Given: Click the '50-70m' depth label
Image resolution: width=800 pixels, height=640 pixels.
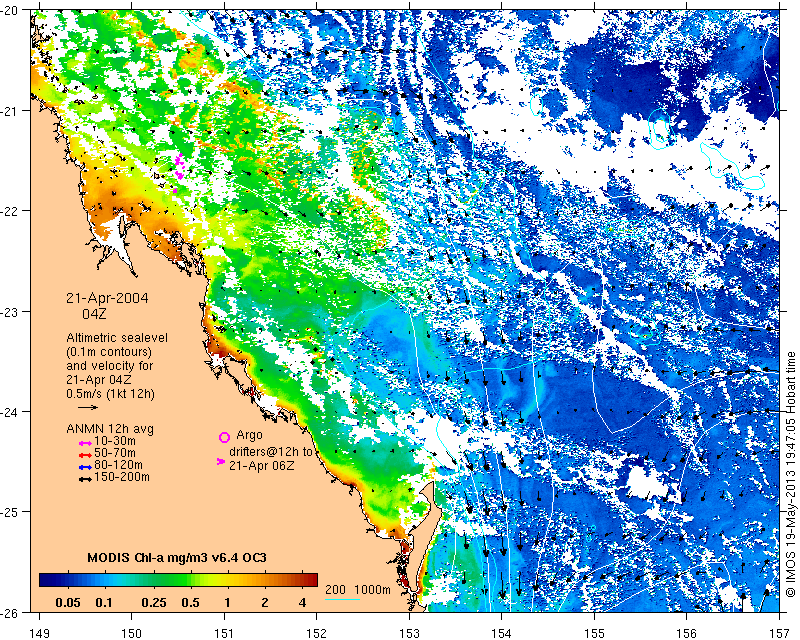Looking at the screenshot, I should [x=115, y=453].
